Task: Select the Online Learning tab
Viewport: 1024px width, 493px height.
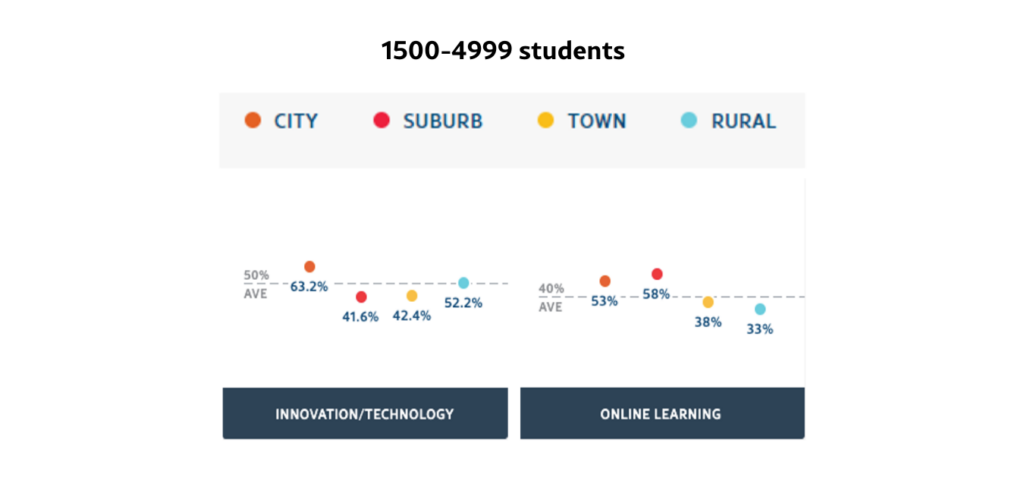Action: pos(661,413)
